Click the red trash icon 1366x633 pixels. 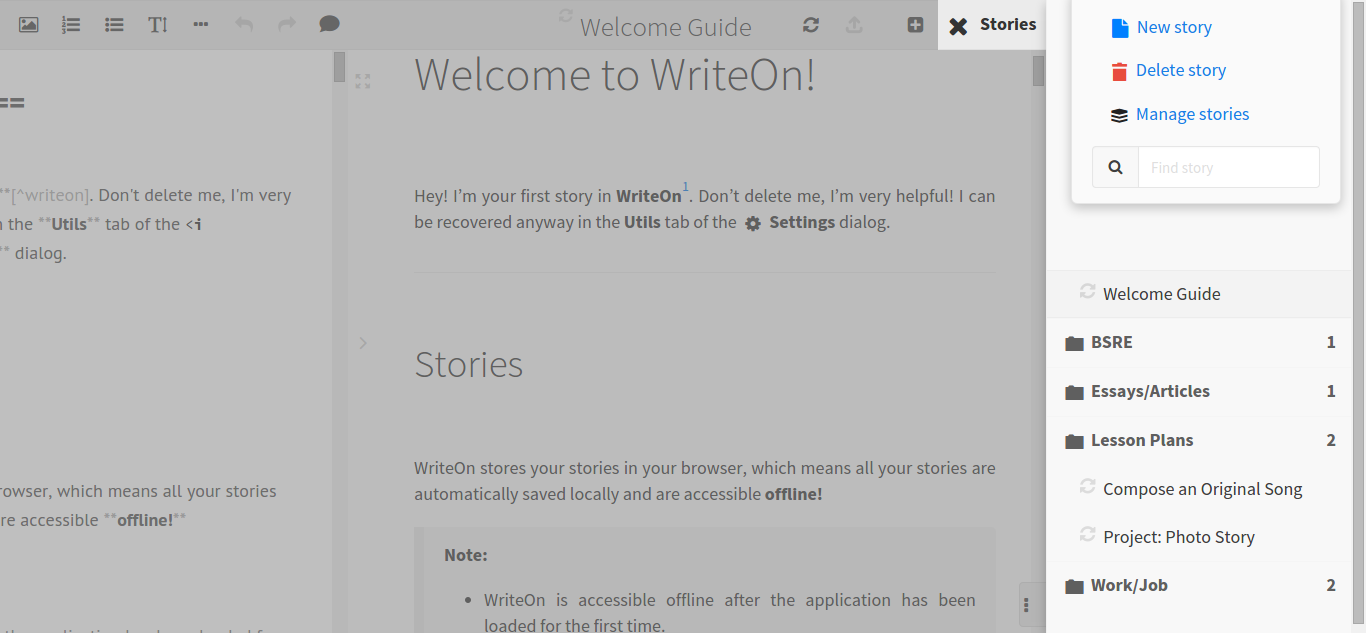click(x=1119, y=71)
